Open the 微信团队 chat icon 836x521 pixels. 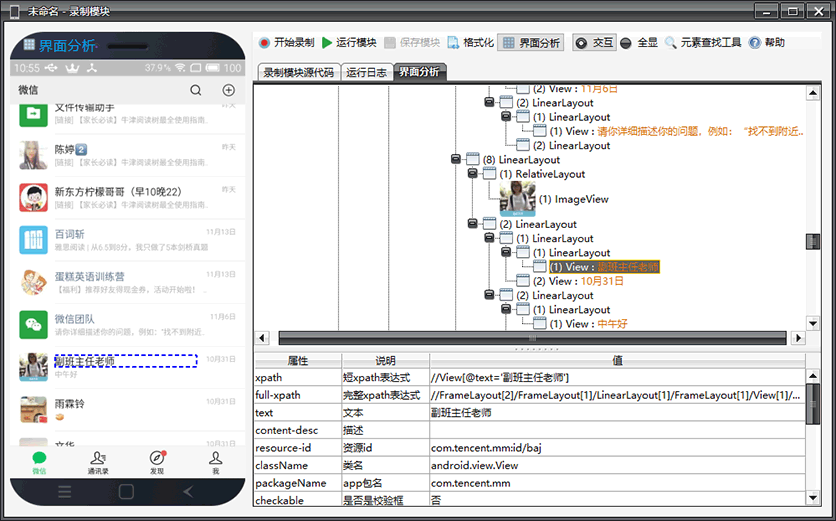point(33,325)
